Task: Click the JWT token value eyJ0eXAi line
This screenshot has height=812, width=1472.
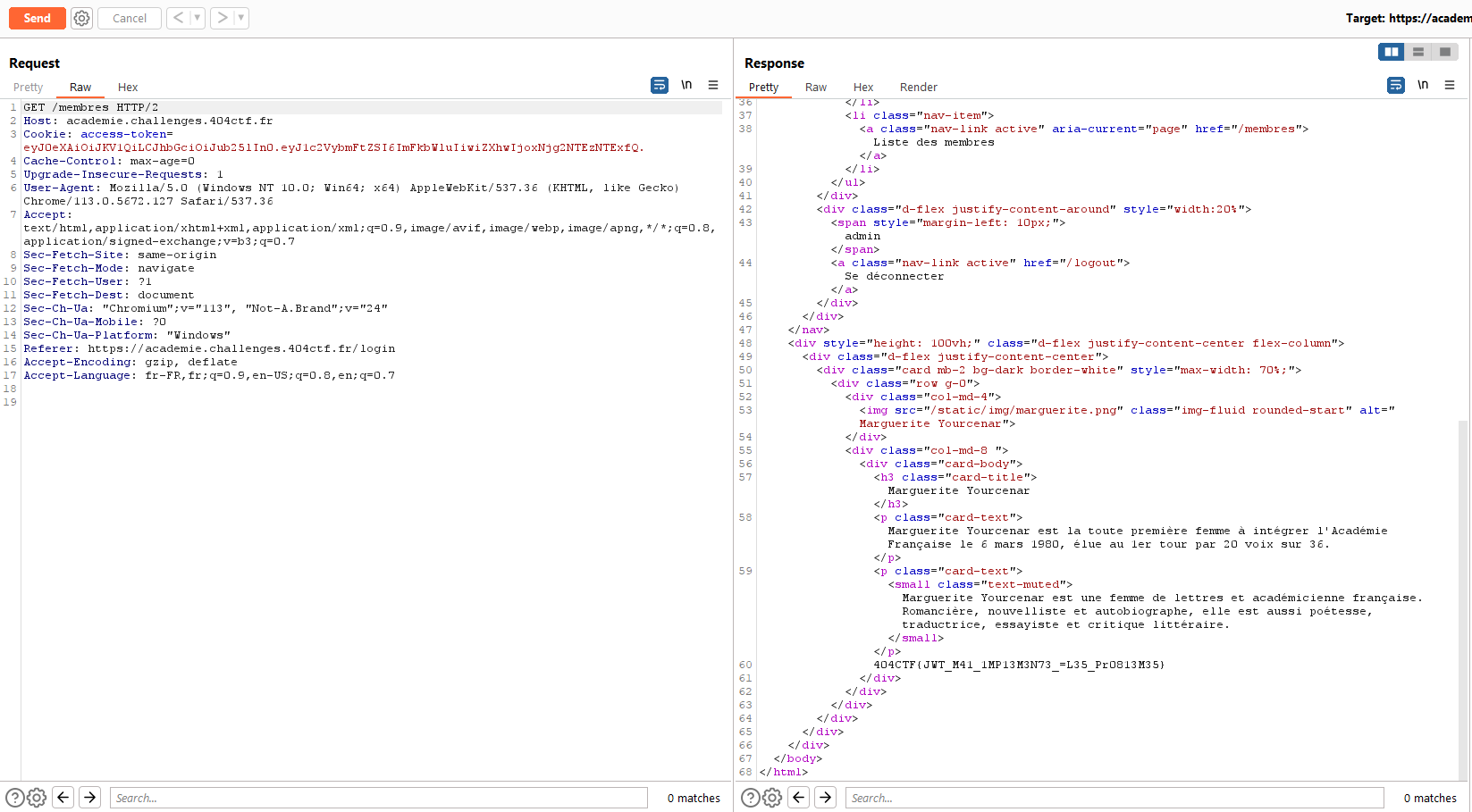Action: coord(333,147)
